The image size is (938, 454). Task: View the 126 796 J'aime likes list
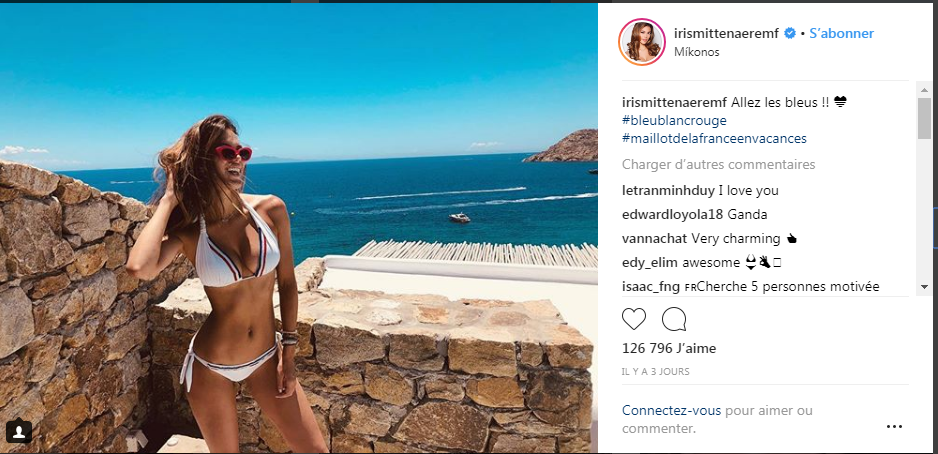click(x=669, y=348)
